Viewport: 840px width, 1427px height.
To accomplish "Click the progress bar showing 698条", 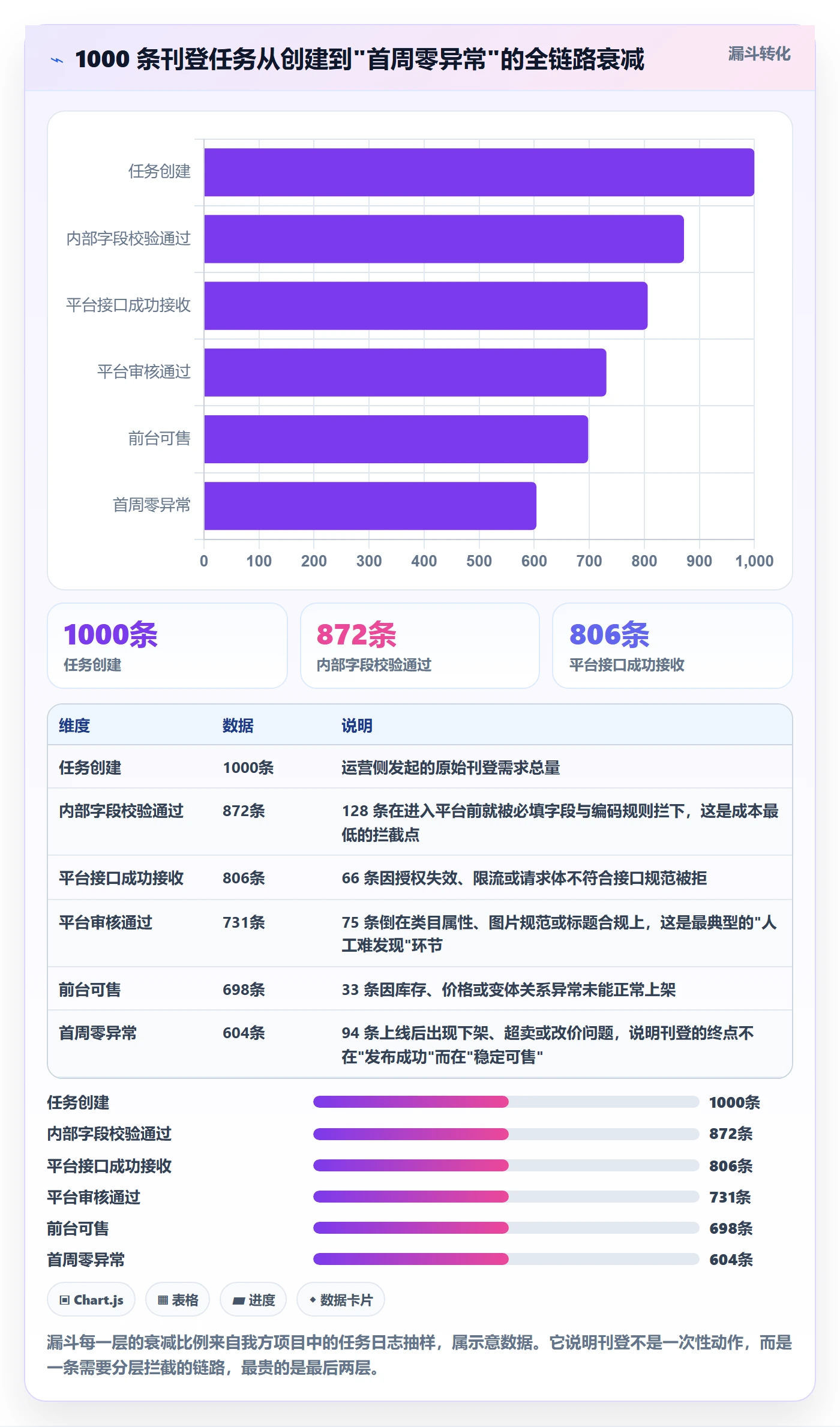I will tap(506, 1228).
